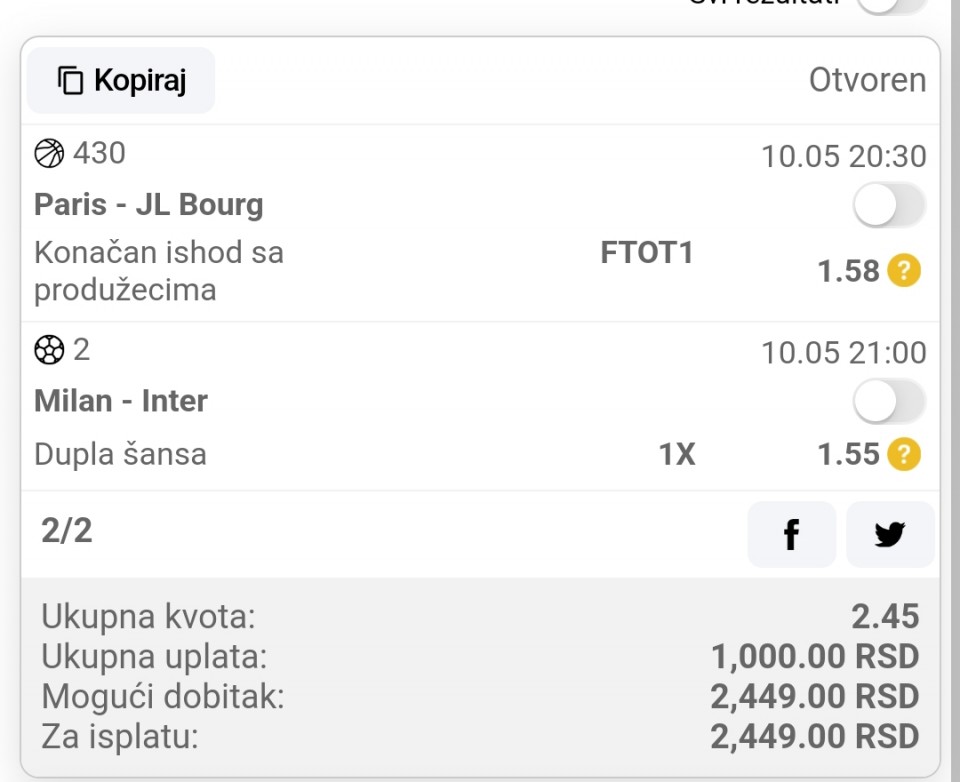This screenshot has width=960, height=782.
Task: Click the 1.58 odds value
Action: (x=848, y=271)
